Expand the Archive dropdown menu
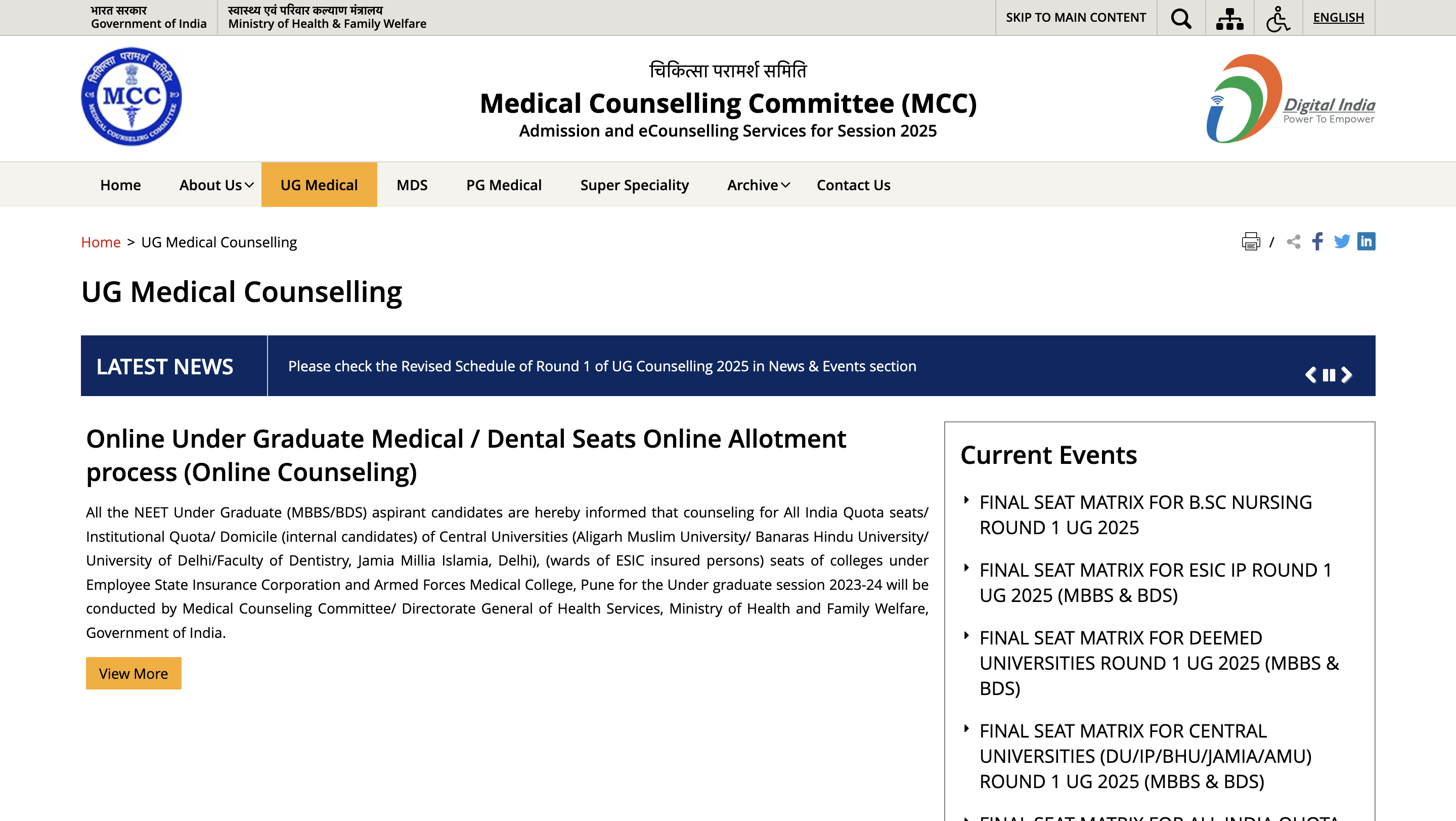 click(x=758, y=185)
